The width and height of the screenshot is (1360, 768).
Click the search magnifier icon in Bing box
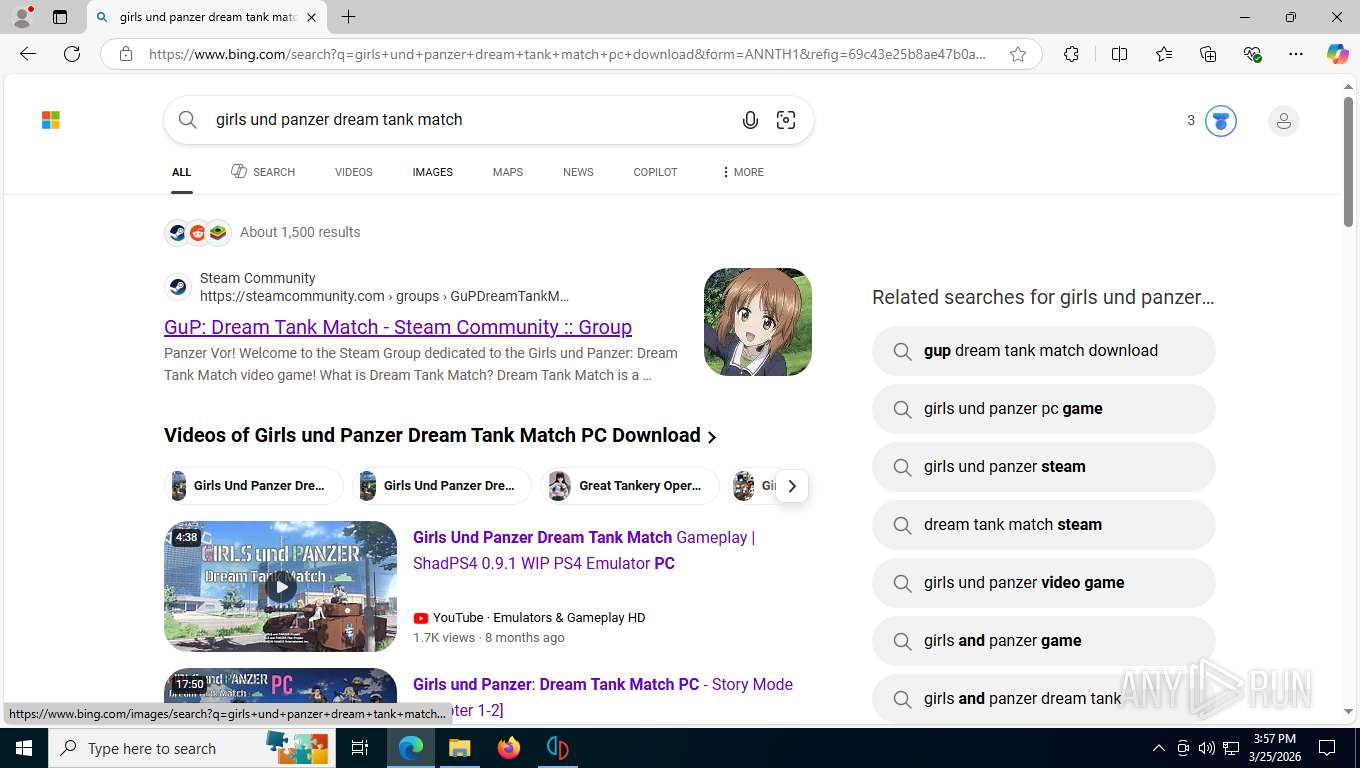(x=188, y=120)
